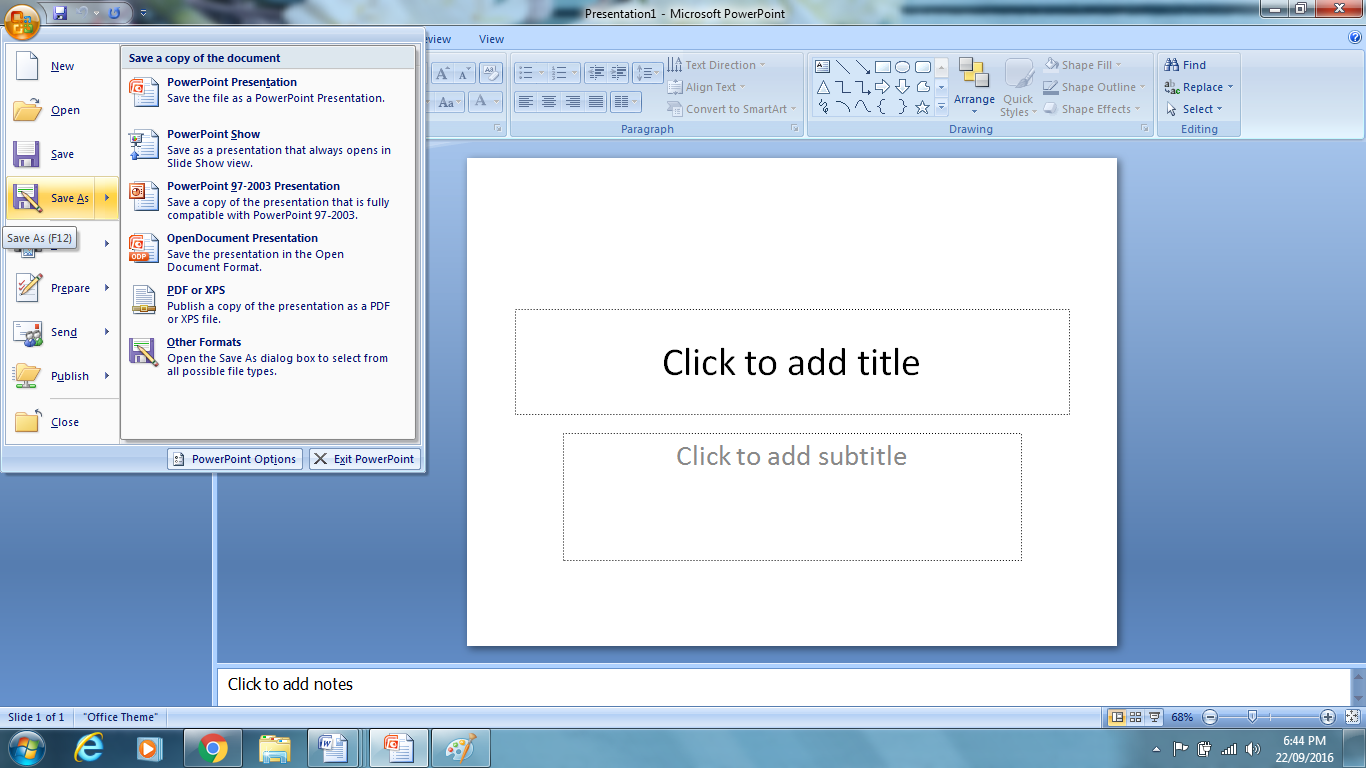This screenshot has height=768, width=1366.
Task: Expand the Prepare submenu arrow
Action: click(x=107, y=288)
